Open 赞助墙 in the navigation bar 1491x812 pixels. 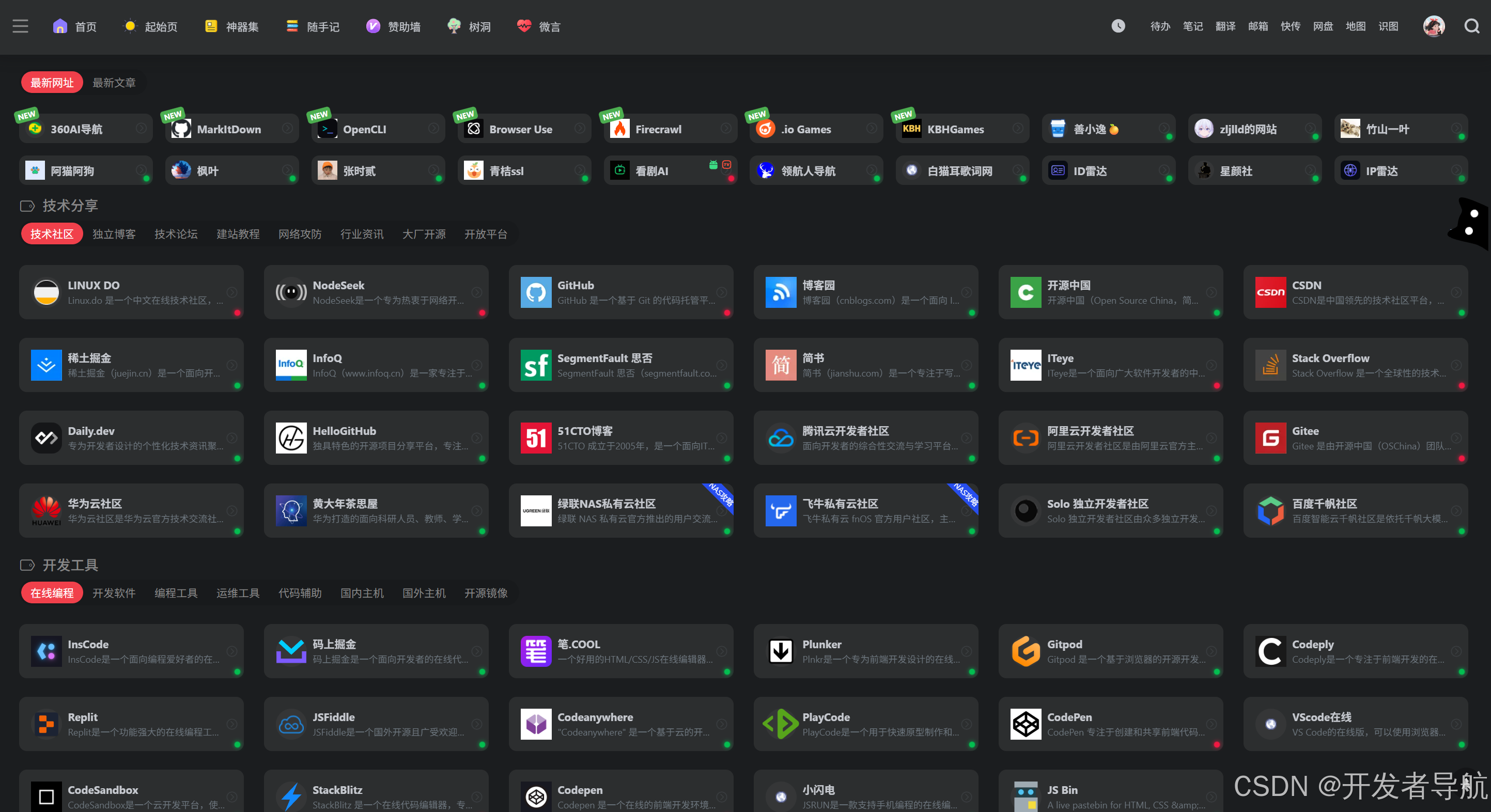[x=394, y=27]
